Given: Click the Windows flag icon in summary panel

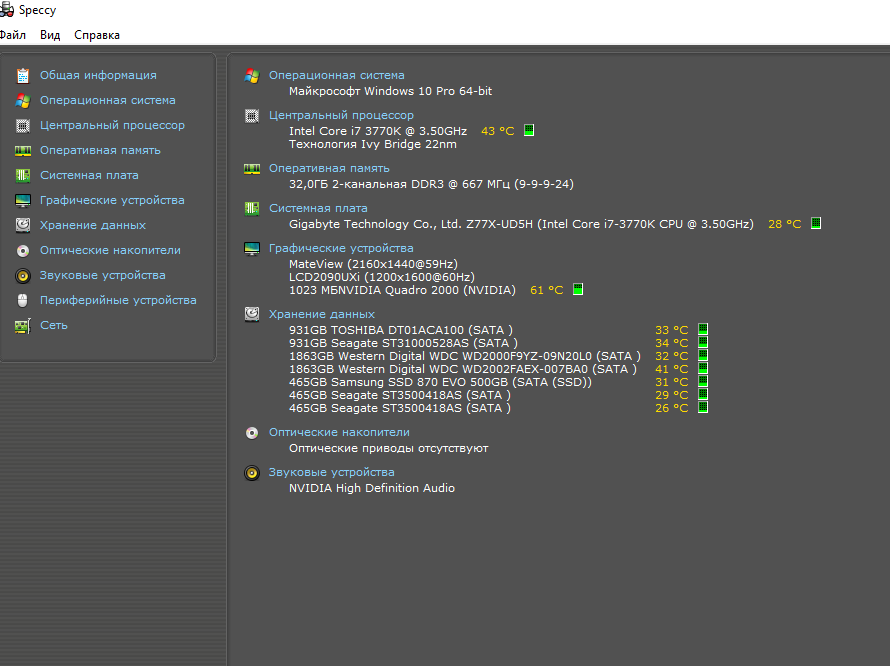Looking at the screenshot, I should tap(252, 76).
